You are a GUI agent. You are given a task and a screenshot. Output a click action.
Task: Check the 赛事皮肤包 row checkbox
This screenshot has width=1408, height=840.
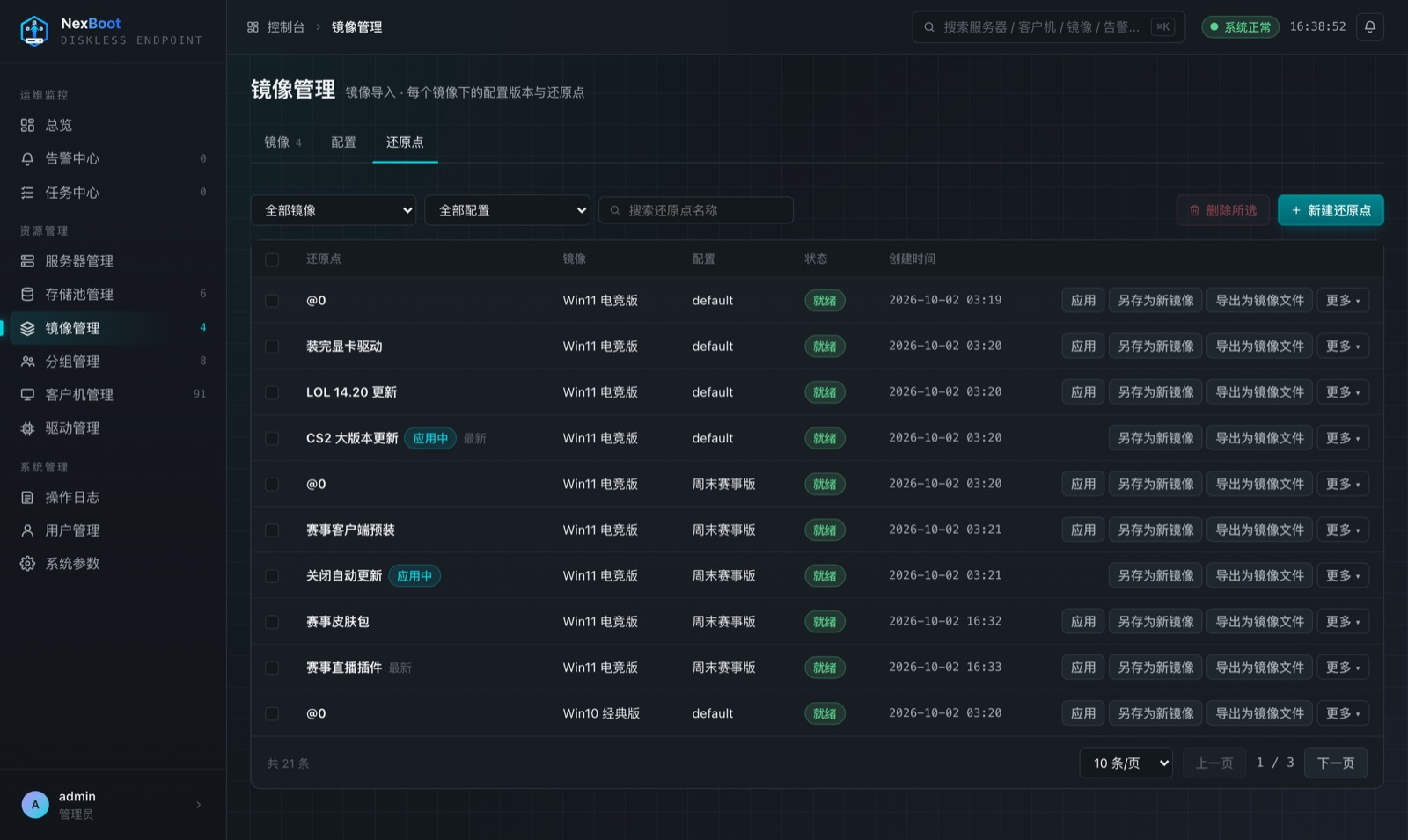point(272,622)
